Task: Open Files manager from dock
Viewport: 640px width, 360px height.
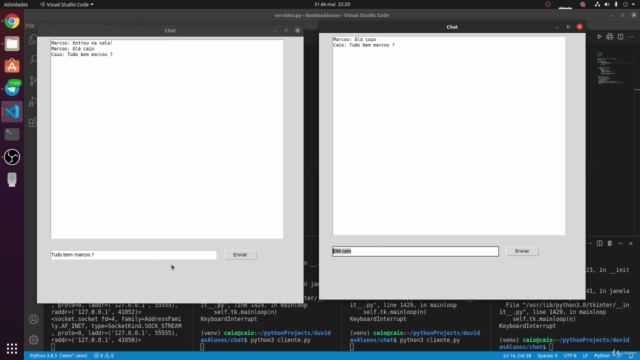Action: pos(12,44)
